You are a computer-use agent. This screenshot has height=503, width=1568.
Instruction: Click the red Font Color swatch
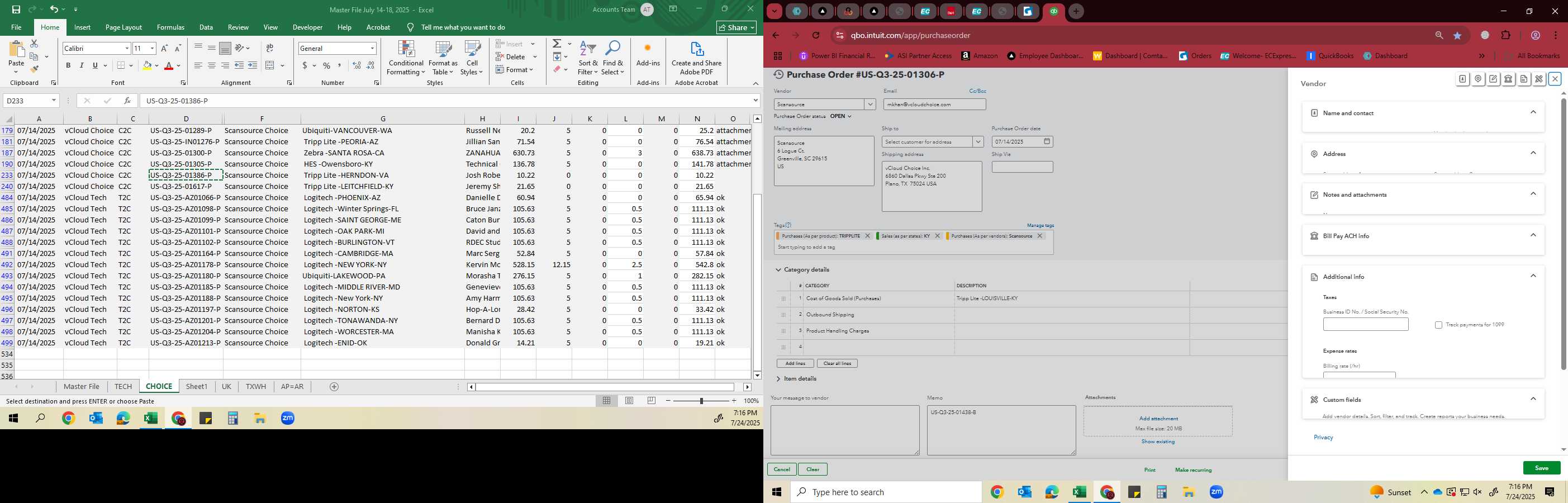(169, 66)
